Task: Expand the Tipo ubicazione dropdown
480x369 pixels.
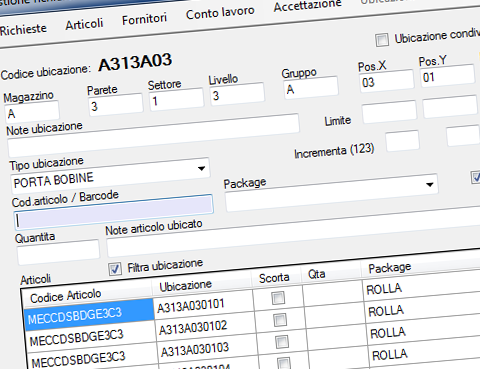Action: [x=201, y=168]
